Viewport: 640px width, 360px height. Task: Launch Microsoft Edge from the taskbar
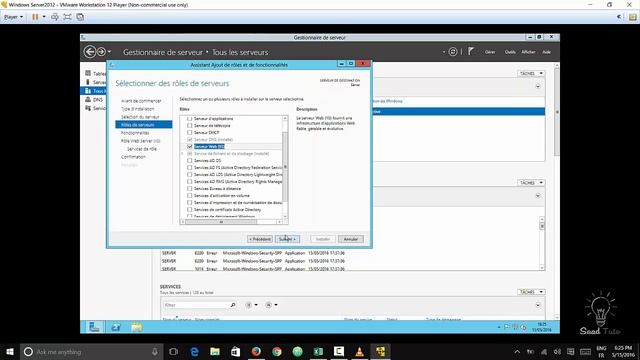pyautogui.click(x=194, y=351)
